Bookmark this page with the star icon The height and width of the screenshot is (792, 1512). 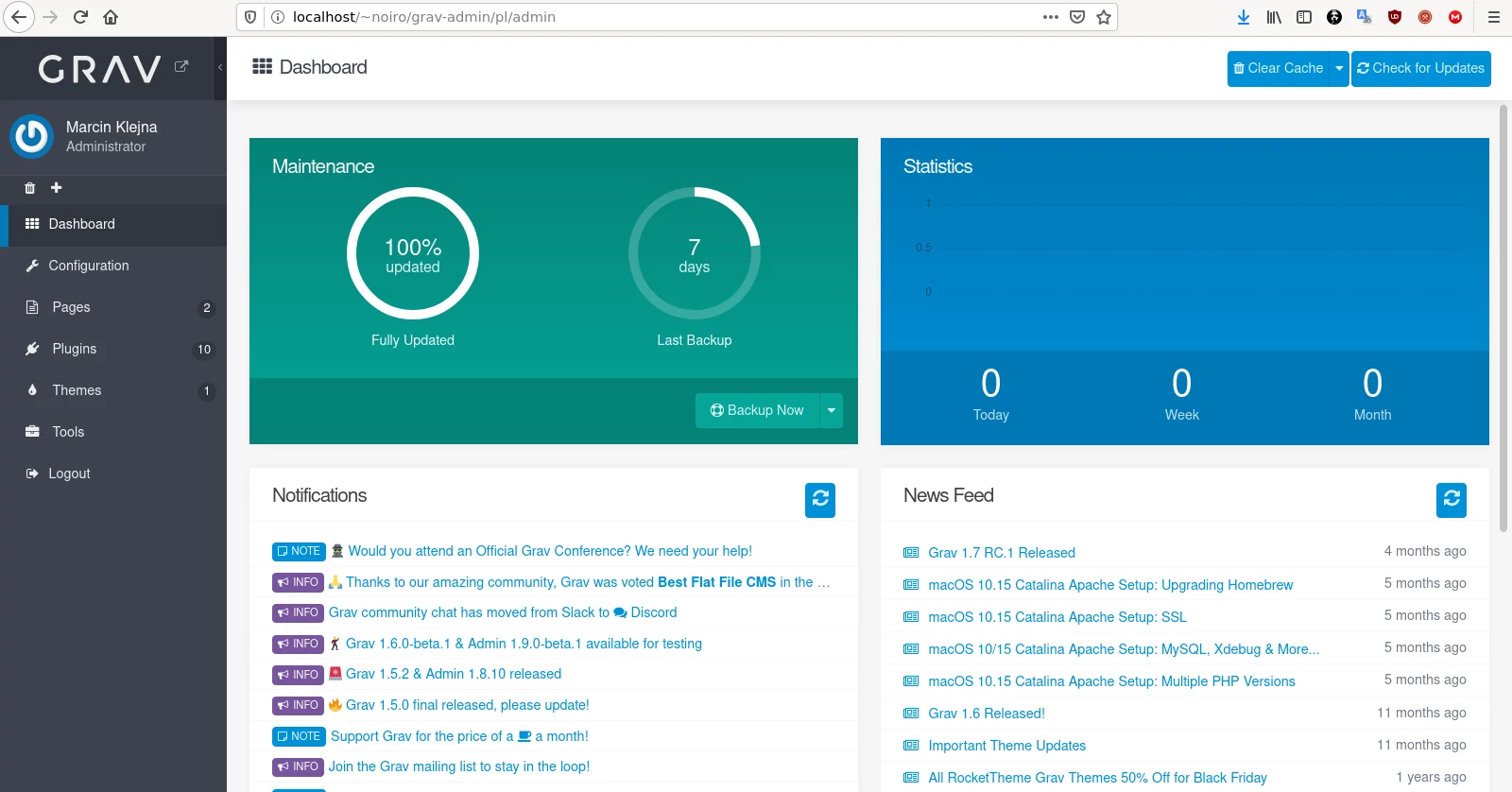pos(1104,17)
